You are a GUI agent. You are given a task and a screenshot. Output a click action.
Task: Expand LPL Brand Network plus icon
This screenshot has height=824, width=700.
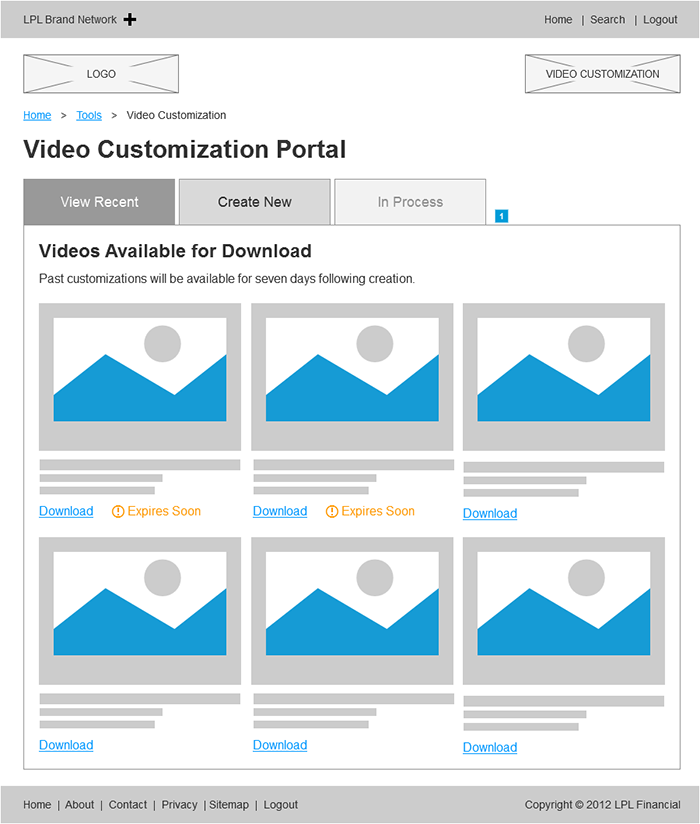130,19
